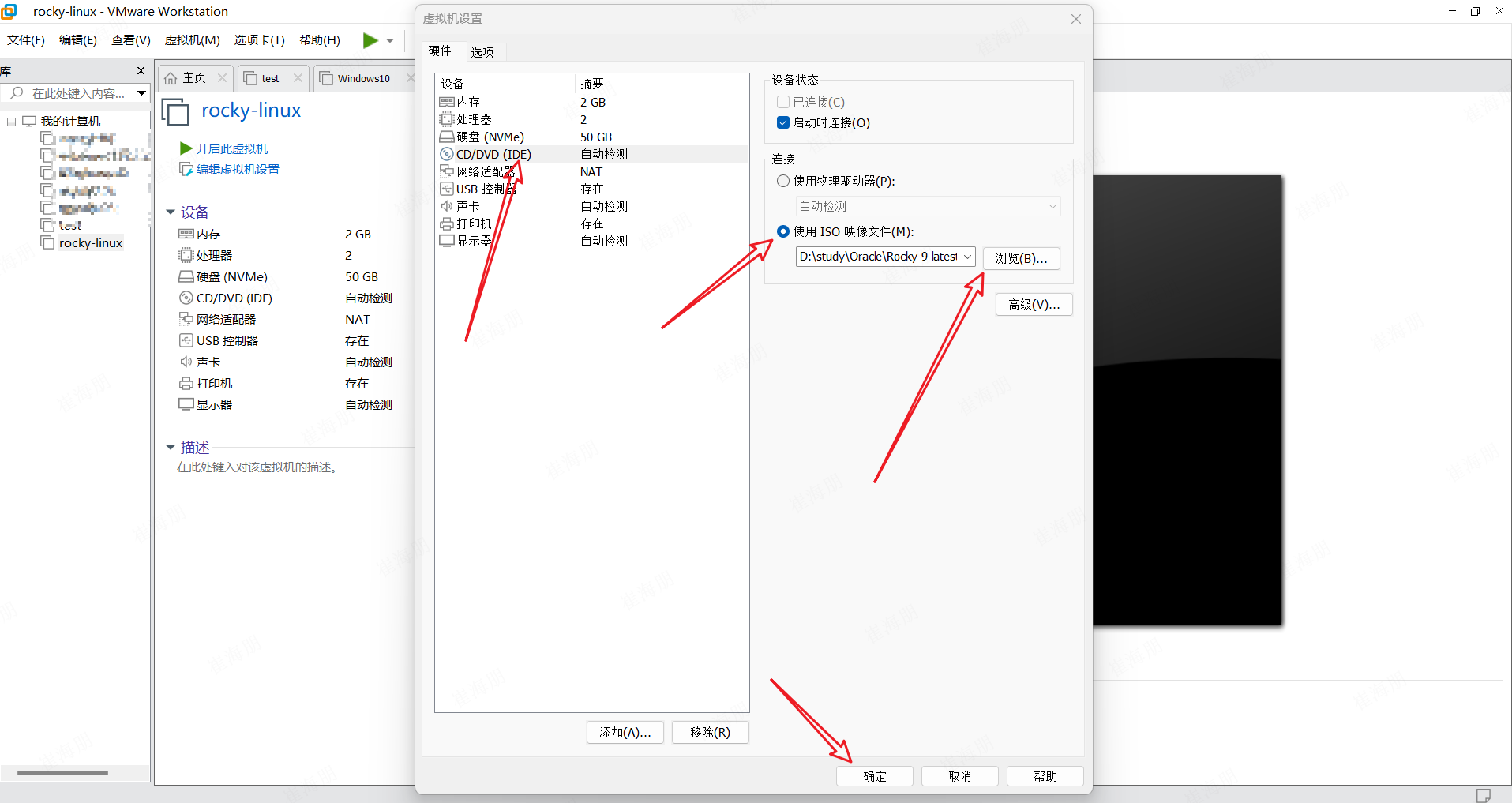
Task: Click the CD/DVD icon in main VM summary
Action: pos(186,298)
